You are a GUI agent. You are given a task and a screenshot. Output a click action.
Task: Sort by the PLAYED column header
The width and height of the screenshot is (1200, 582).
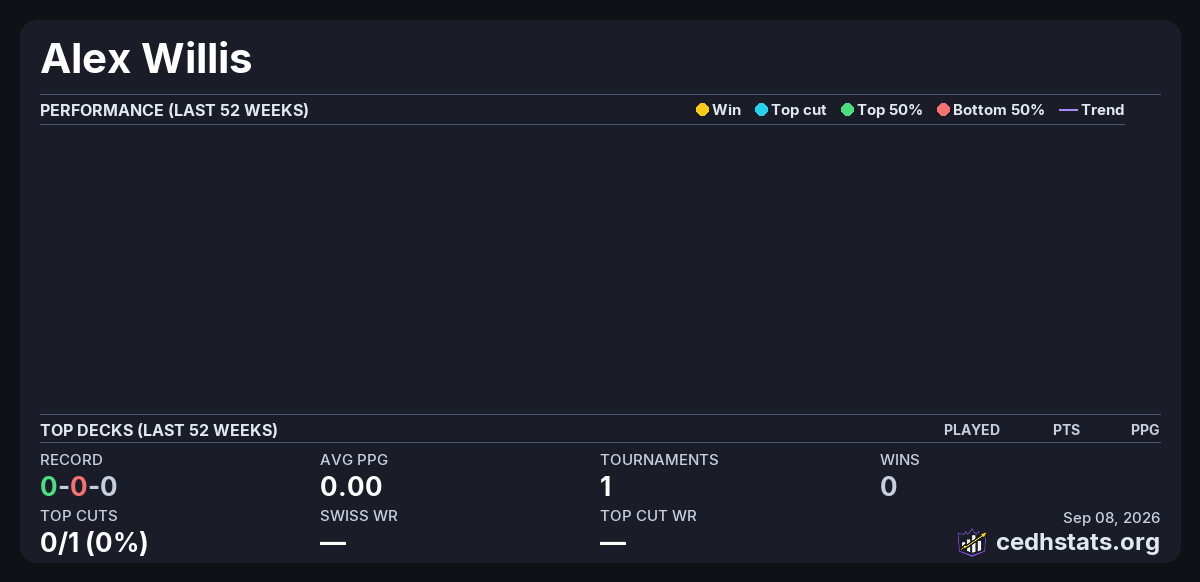coord(972,430)
